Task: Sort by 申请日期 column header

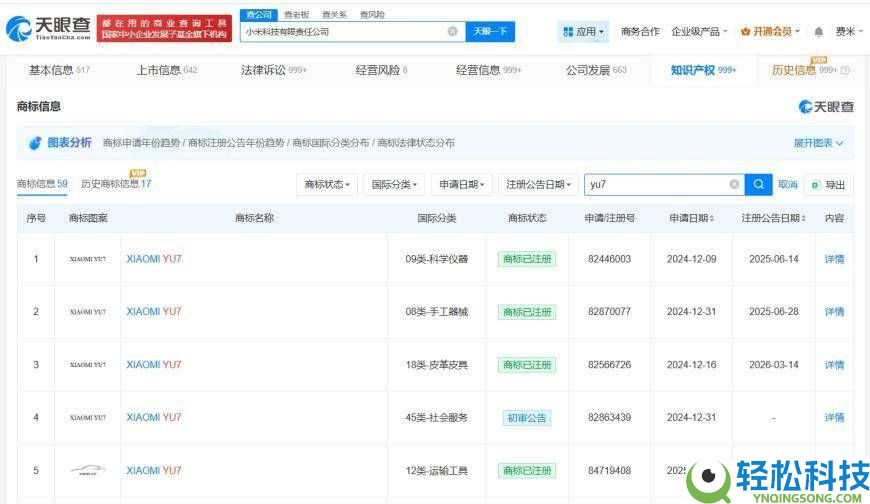Action: click(691, 218)
